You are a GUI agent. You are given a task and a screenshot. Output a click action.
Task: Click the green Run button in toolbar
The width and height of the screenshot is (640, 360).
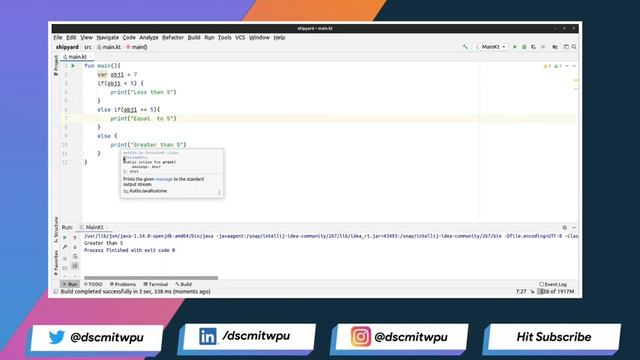(x=515, y=47)
